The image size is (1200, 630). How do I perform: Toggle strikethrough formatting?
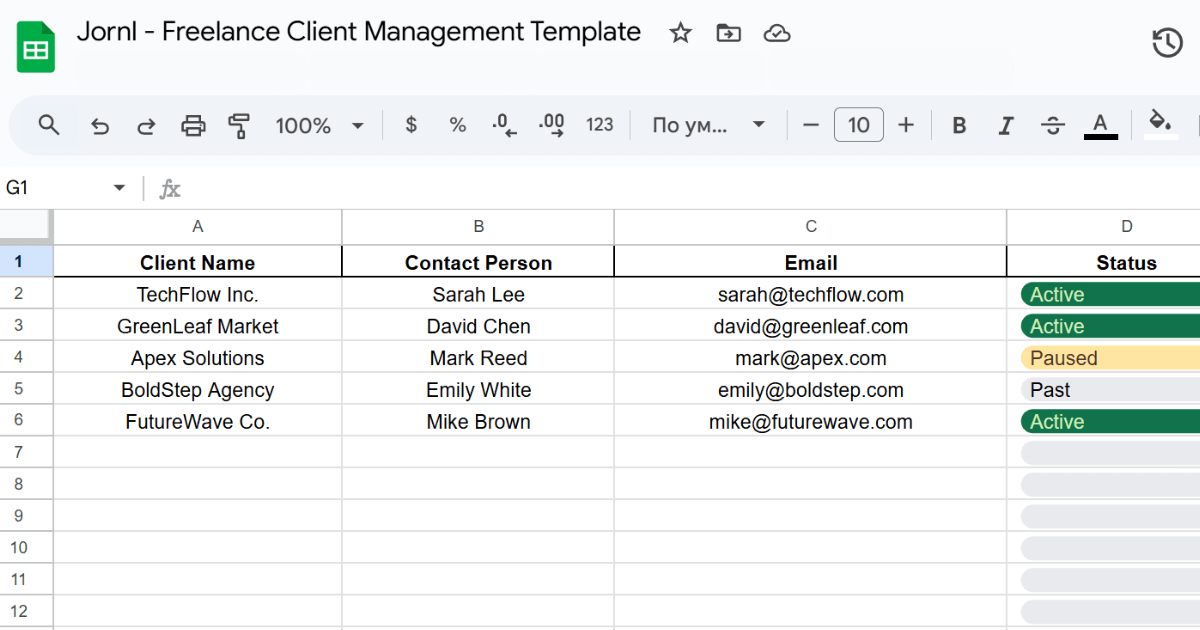pyautogui.click(x=1053, y=126)
